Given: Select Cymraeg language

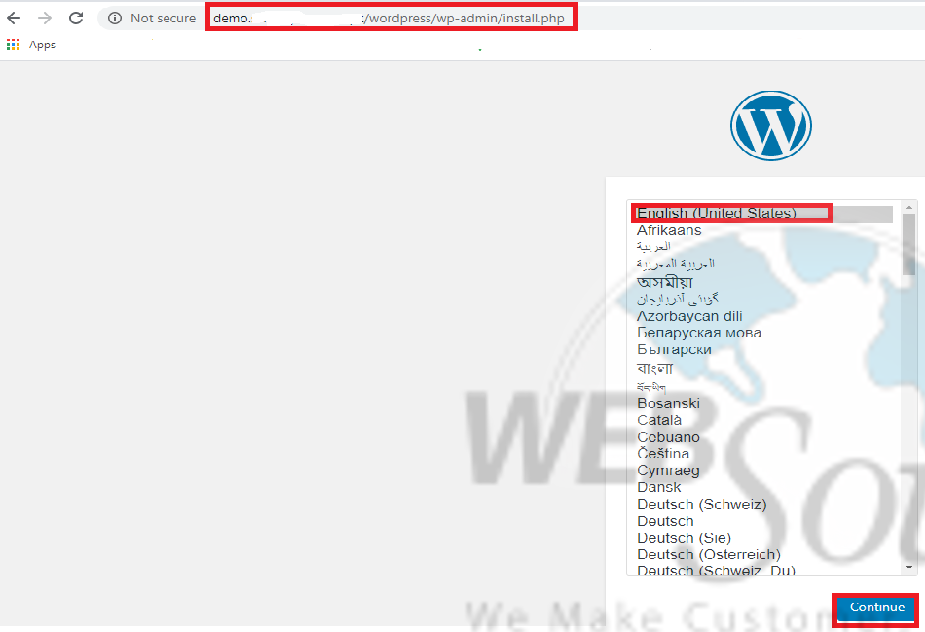Looking at the screenshot, I should [x=668, y=471].
